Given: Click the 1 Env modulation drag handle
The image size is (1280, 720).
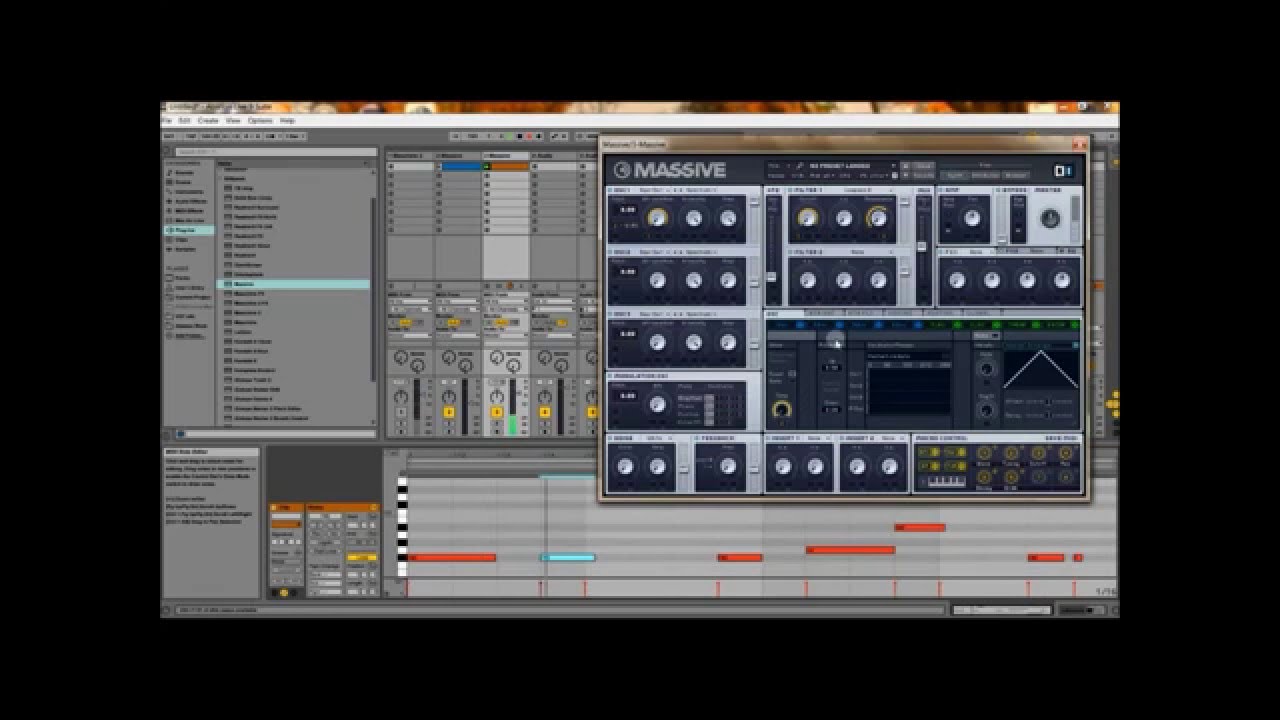Looking at the screenshot, I should (x=800, y=325).
